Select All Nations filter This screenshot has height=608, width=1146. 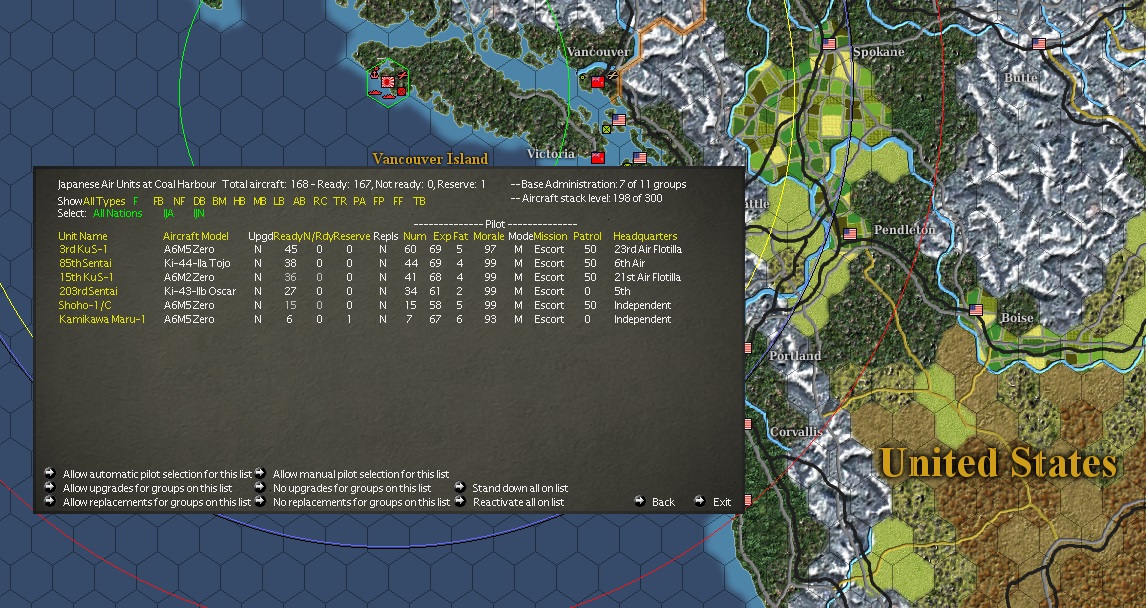coord(118,213)
